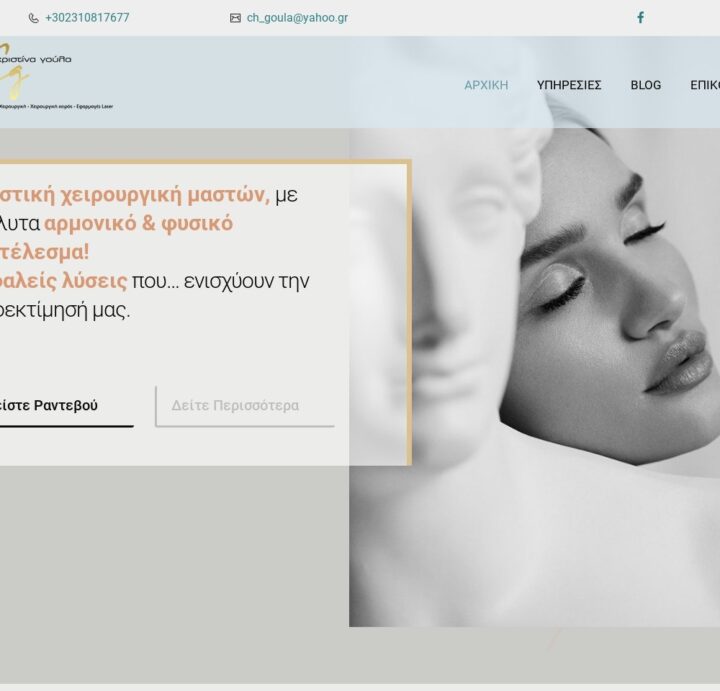Open the Facebook page icon
Screen dimensions: 720x691
click(640, 18)
